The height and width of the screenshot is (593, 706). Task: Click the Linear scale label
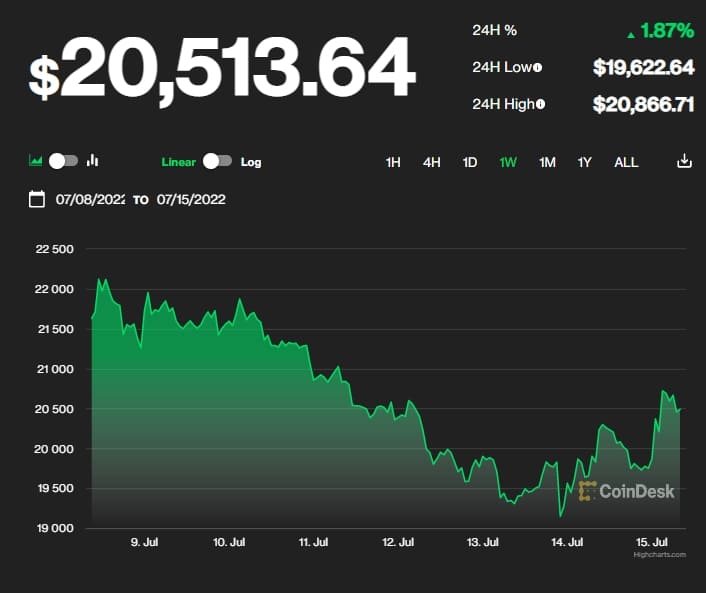(x=179, y=162)
